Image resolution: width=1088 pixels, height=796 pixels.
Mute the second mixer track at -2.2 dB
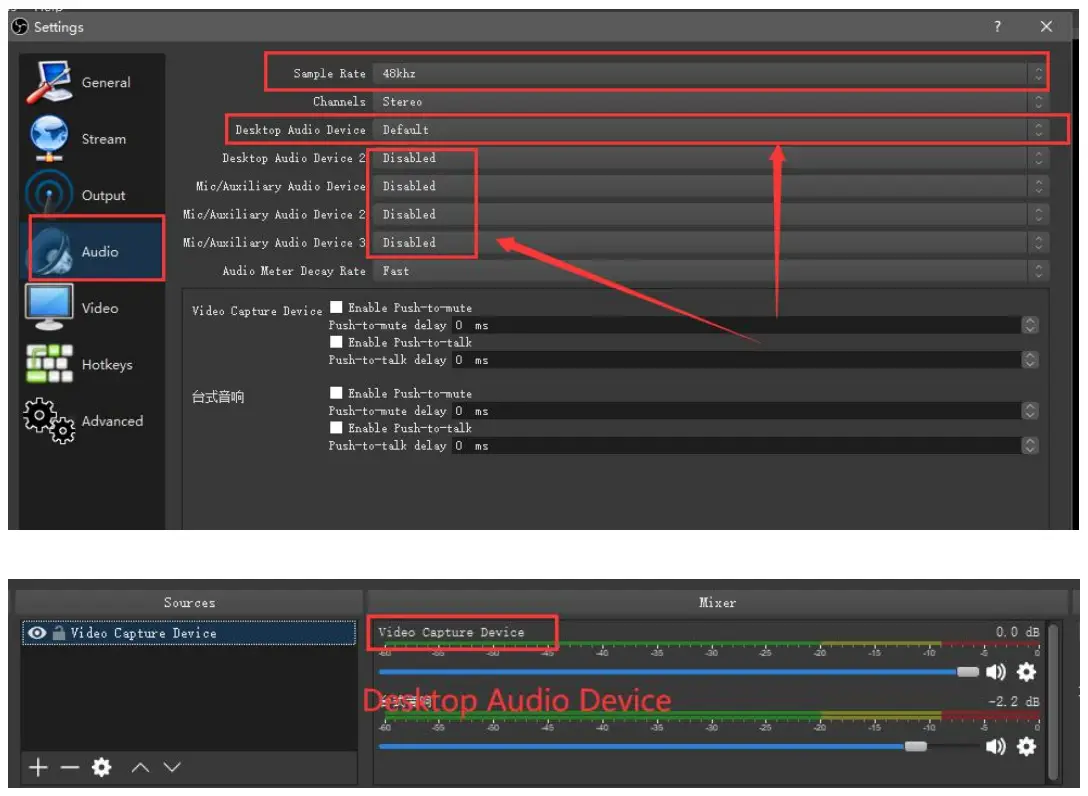click(995, 746)
